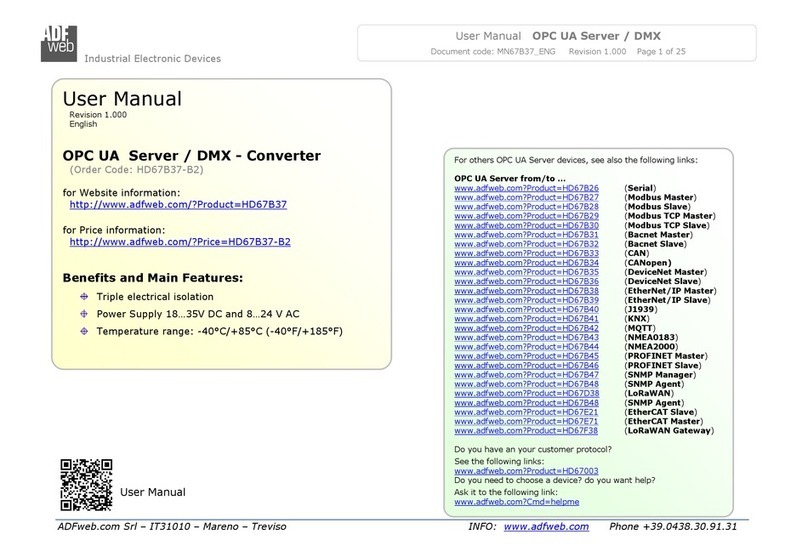This screenshot has width=808, height=557.
Task: Click 'Industrial Electronic Devices' tagline
Action: pyautogui.click(x=153, y=59)
